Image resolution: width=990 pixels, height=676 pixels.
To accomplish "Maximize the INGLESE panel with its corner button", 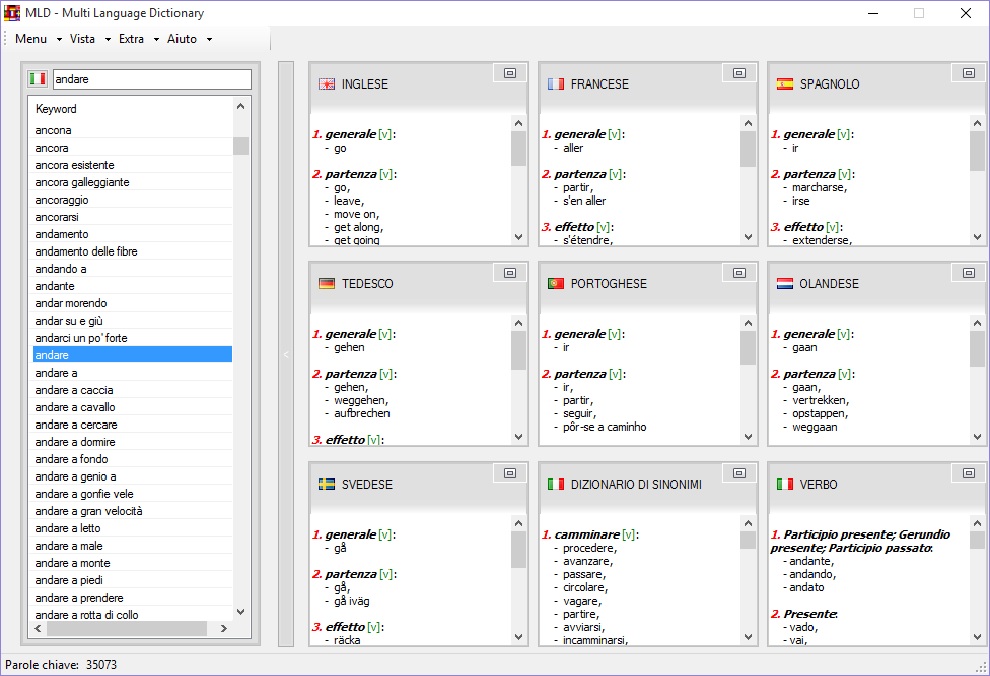I will [509, 73].
